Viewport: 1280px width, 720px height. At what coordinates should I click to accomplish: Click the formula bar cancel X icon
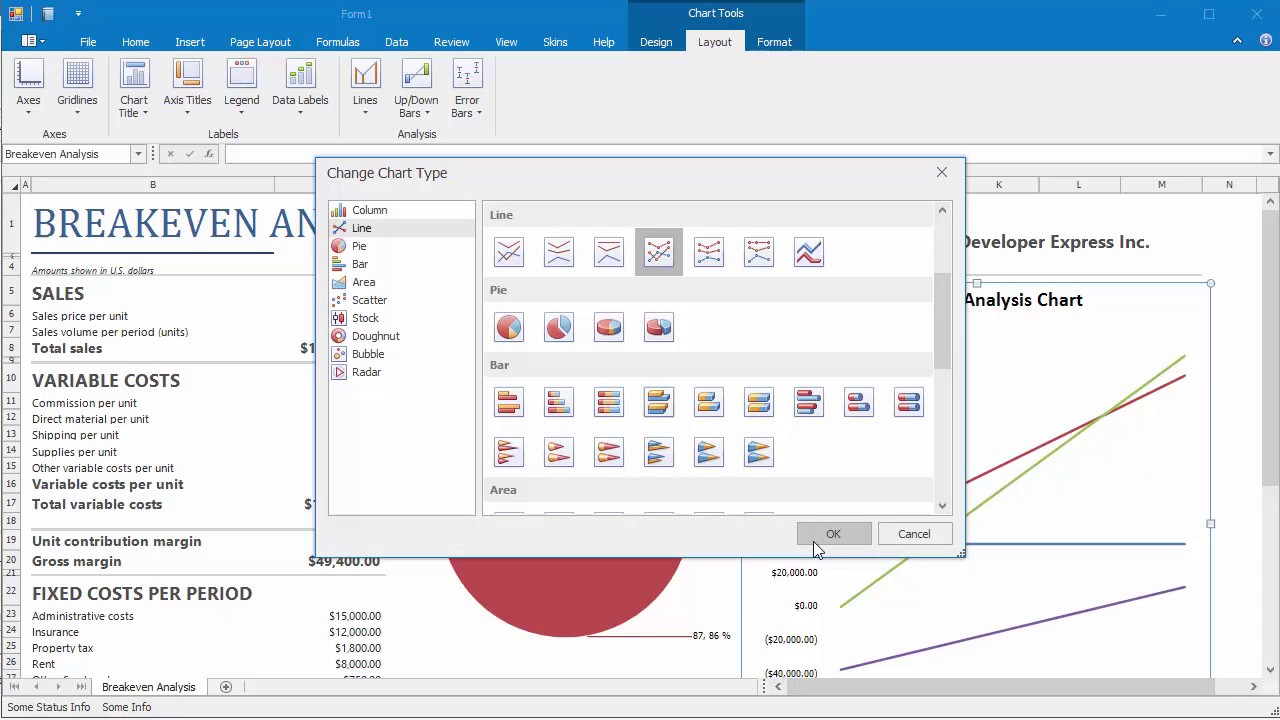(x=170, y=154)
